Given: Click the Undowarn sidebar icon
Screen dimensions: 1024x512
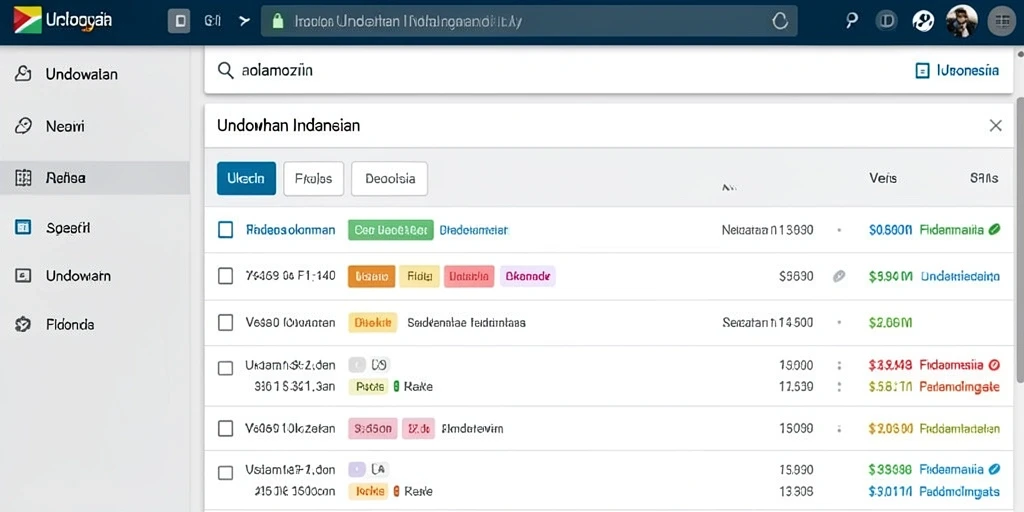Looking at the screenshot, I should (x=23, y=276).
